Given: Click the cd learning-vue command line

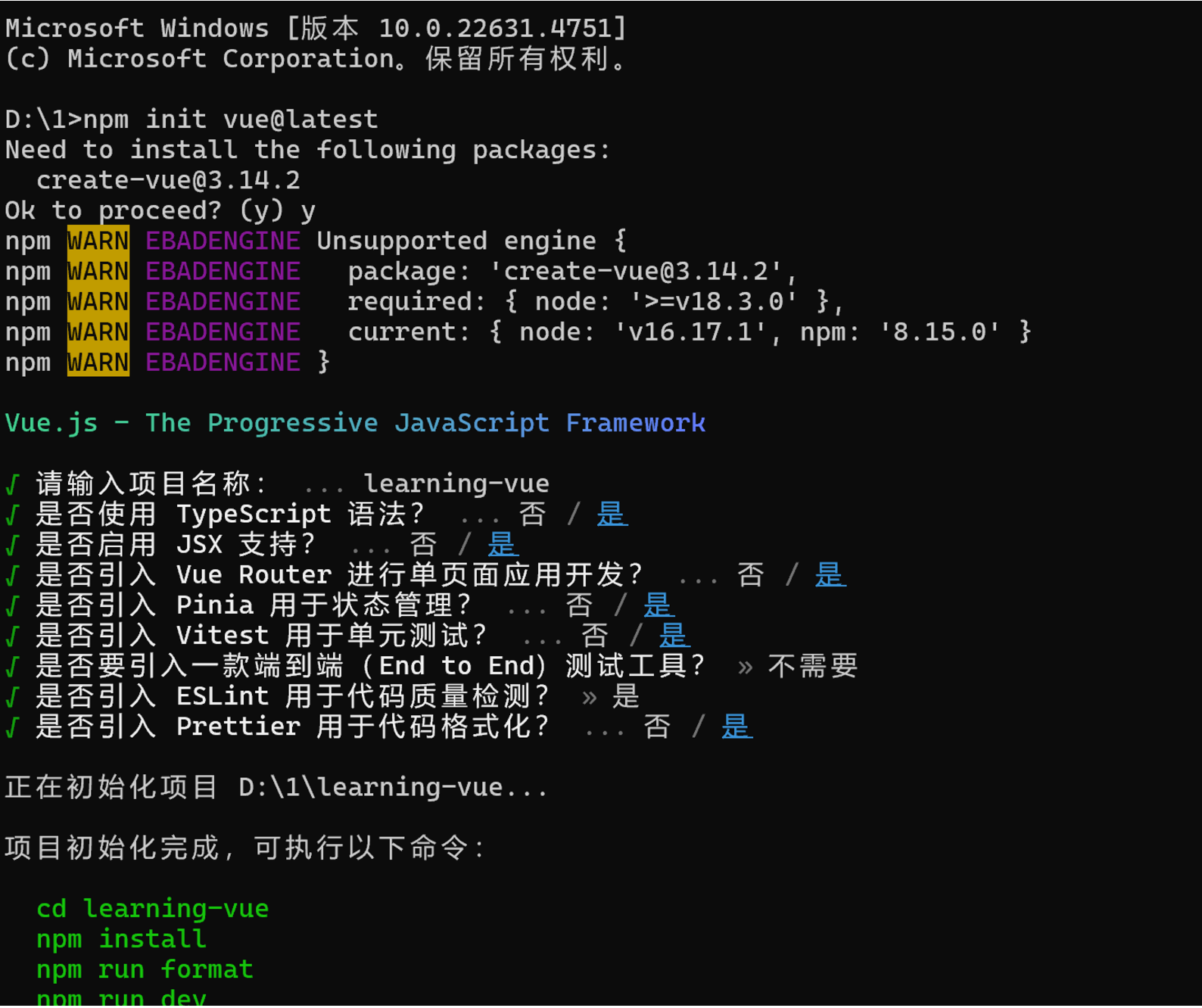Looking at the screenshot, I should pos(153,909).
